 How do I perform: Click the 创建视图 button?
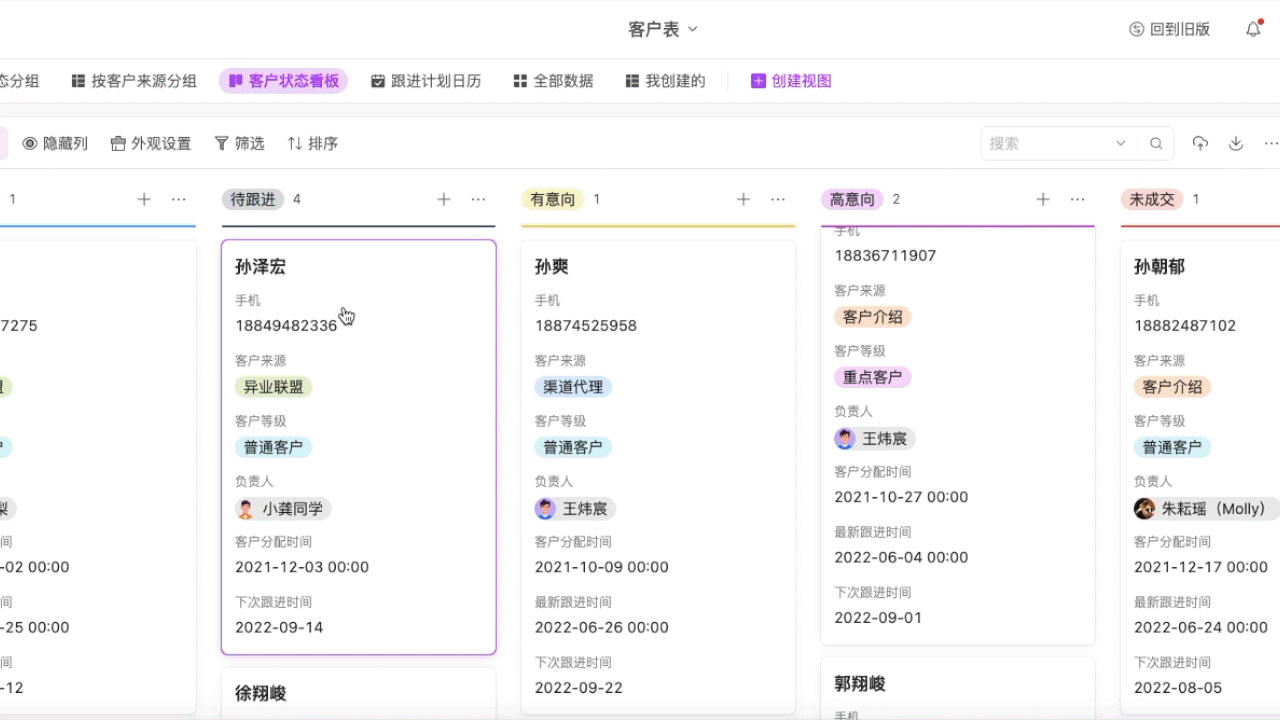791,81
